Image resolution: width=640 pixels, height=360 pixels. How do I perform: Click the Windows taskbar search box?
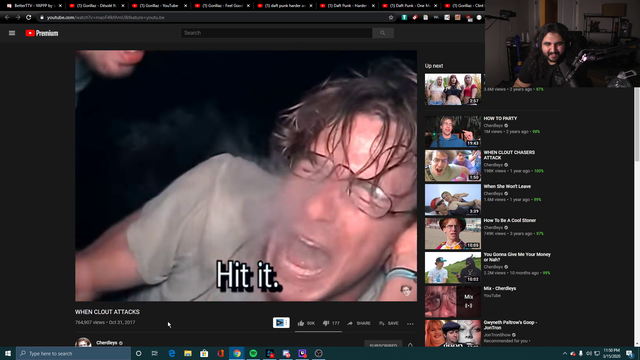pyautogui.click(x=73, y=353)
